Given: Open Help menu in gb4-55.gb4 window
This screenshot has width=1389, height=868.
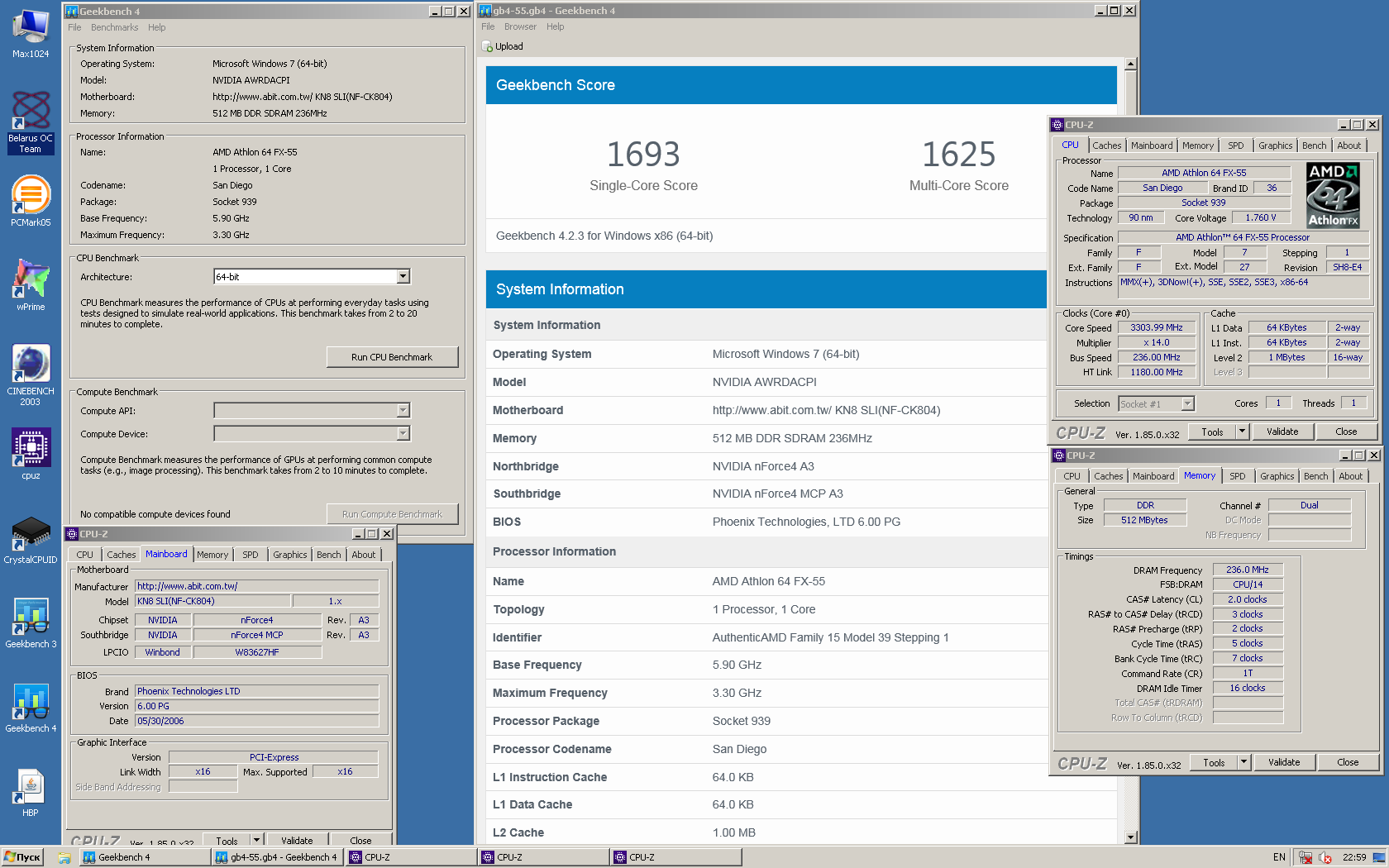Looking at the screenshot, I should 555,26.
